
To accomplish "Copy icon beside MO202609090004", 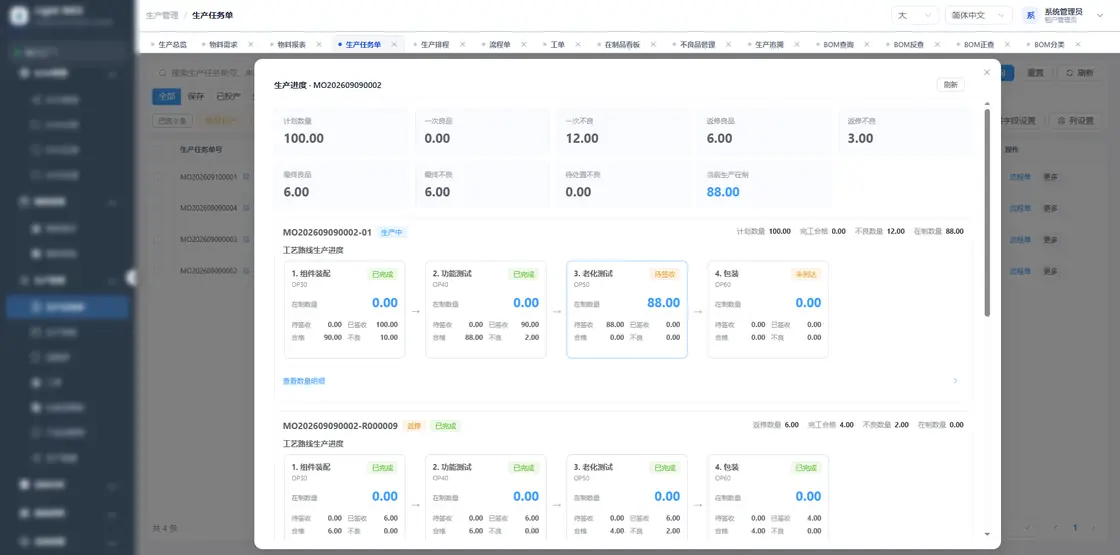I will tap(245, 208).
